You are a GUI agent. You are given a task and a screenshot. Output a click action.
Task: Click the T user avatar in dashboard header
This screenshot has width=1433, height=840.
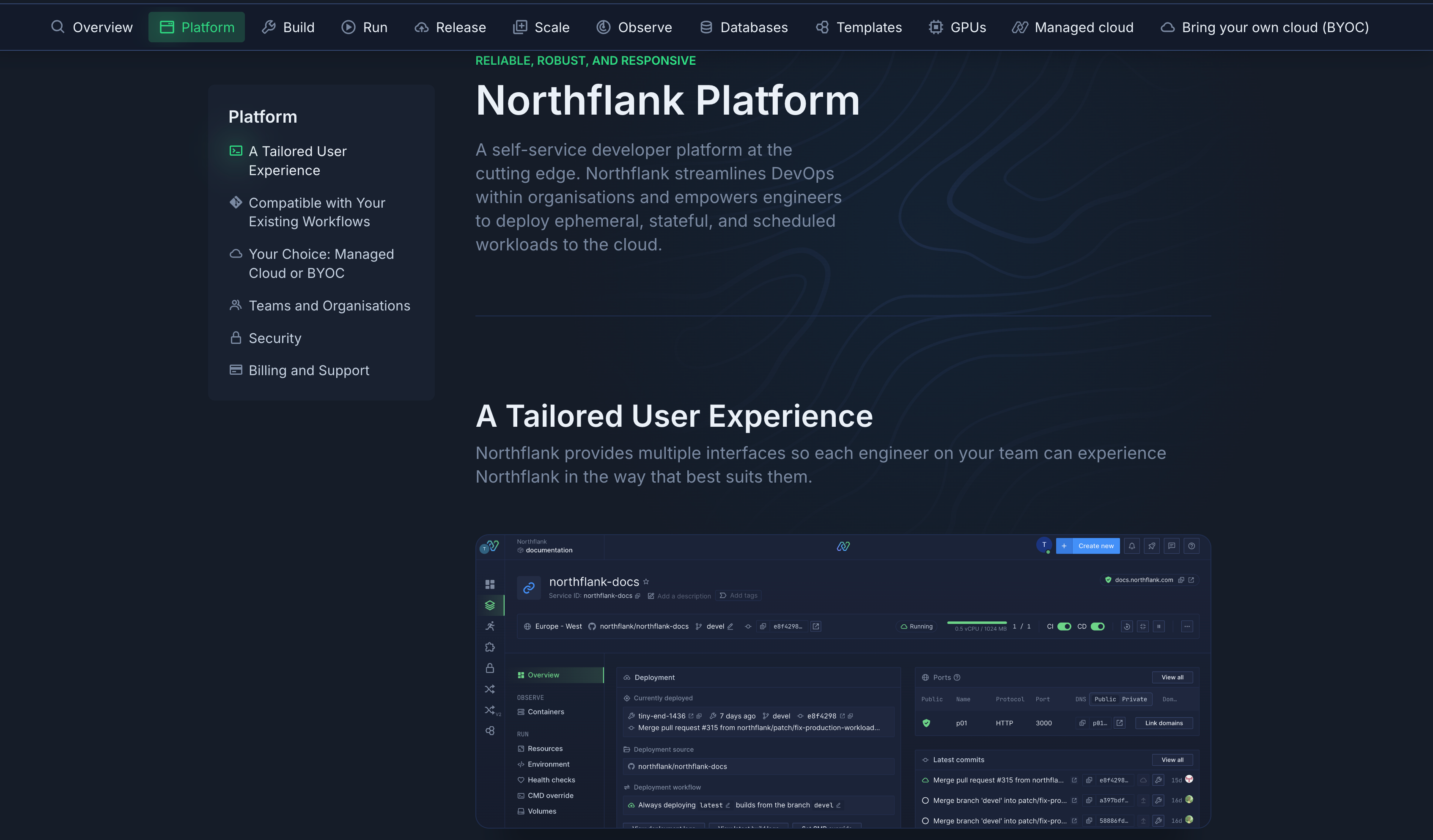(1044, 545)
